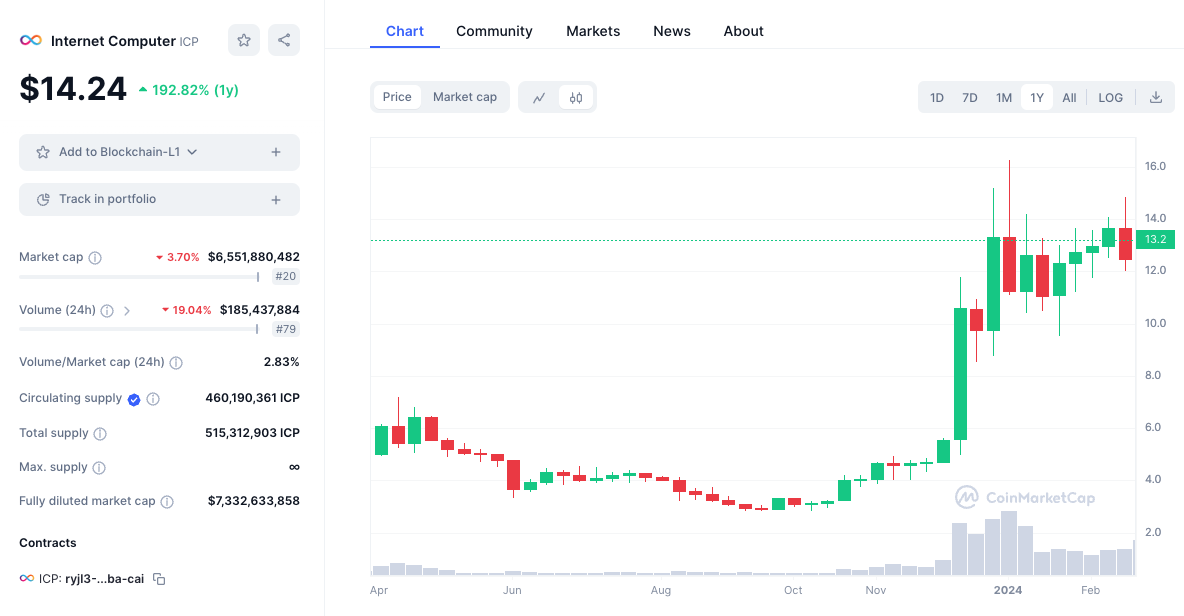1184x616 pixels.
Task: Click the portfolio pie chart icon
Action: tap(43, 199)
